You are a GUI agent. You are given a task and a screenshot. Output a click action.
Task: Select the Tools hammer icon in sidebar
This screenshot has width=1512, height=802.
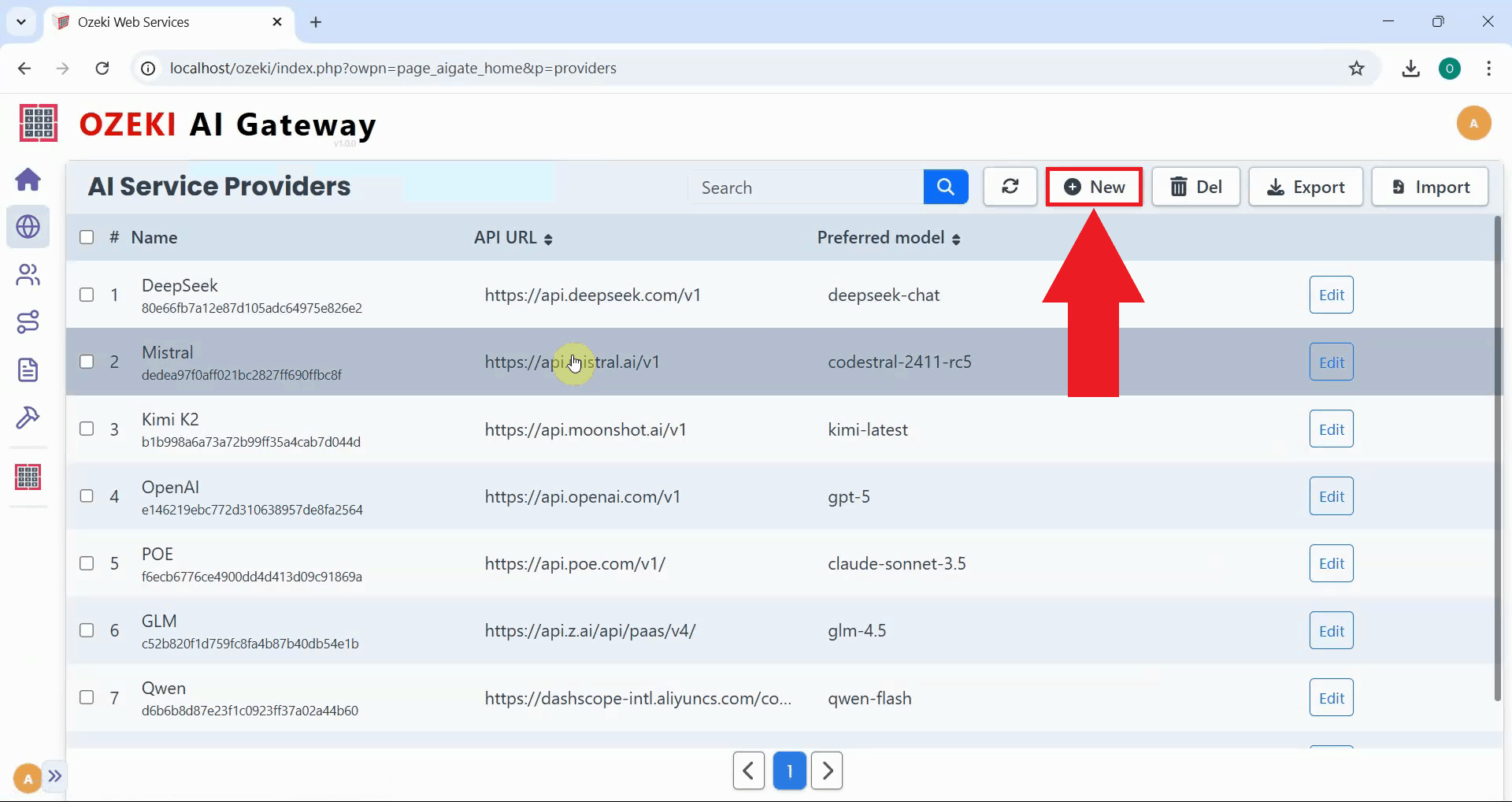click(x=28, y=418)
